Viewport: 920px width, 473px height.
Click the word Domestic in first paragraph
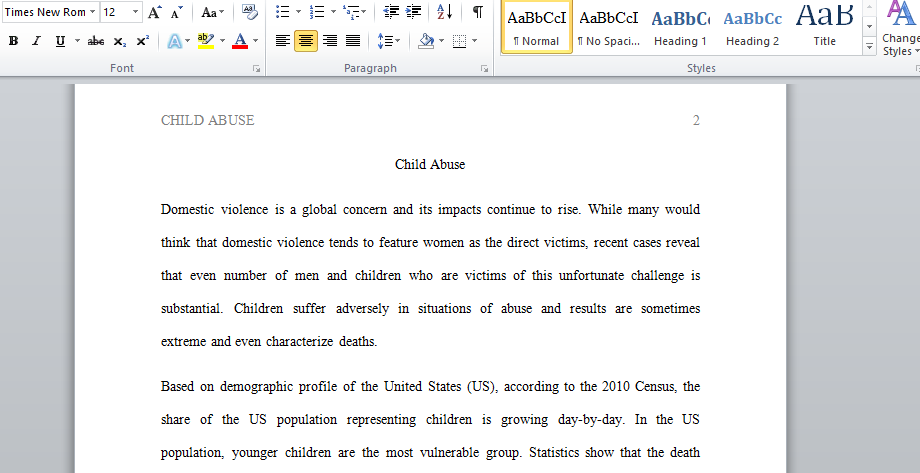188,210
